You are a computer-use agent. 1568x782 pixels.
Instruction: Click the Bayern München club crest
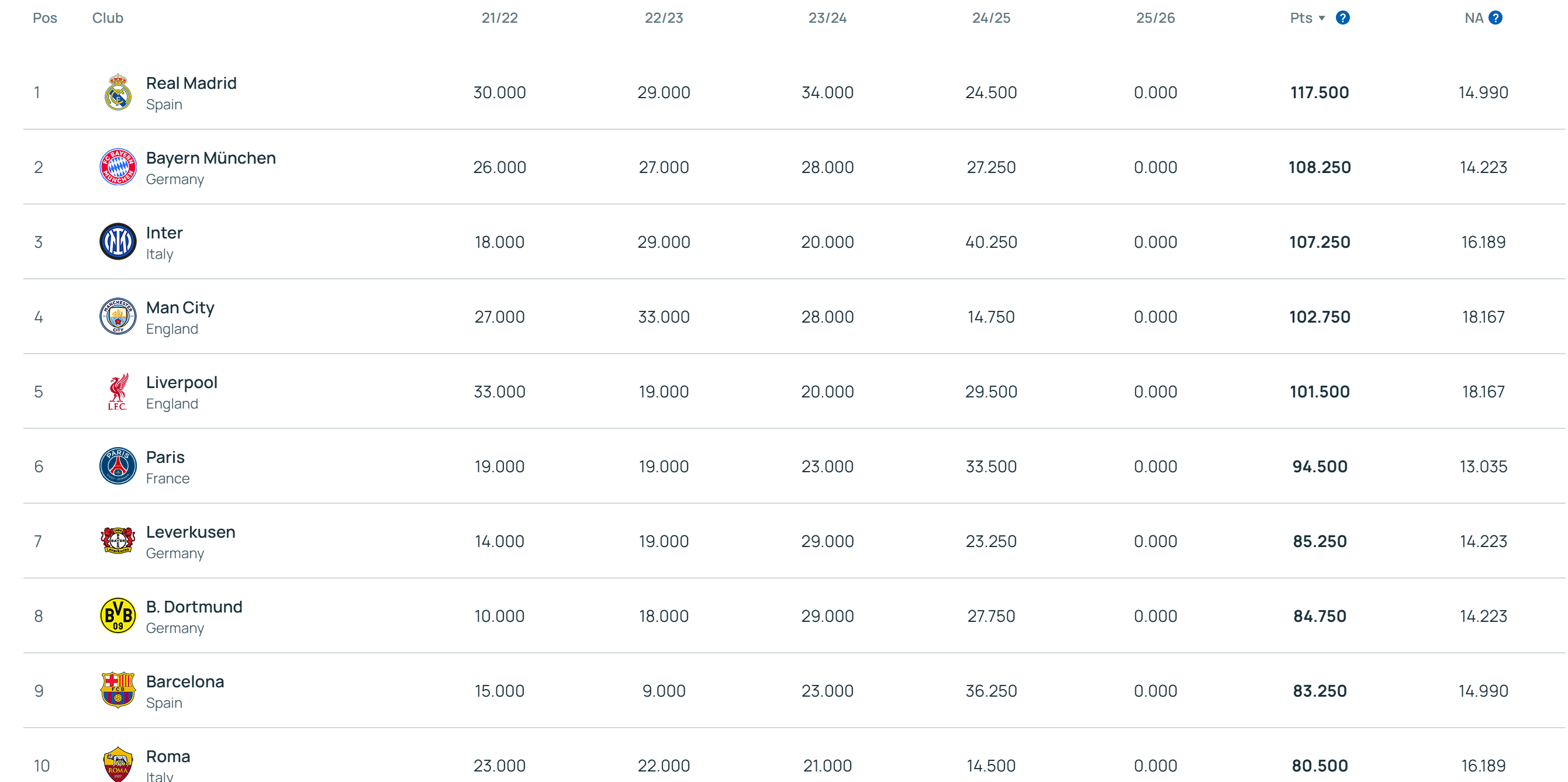[x=118, y=167]
